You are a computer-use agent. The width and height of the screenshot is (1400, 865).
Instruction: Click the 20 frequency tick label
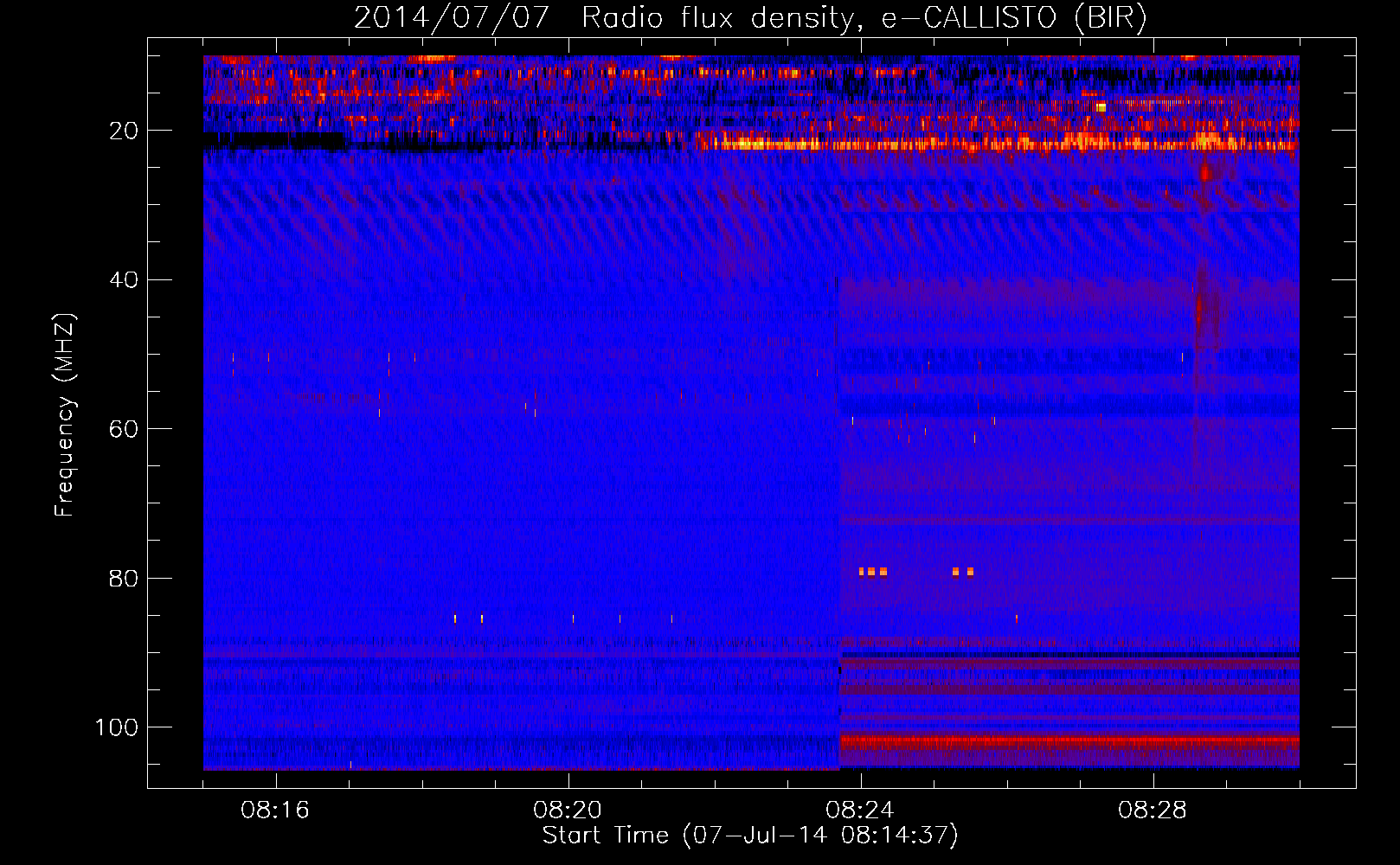tap(125, 131)
